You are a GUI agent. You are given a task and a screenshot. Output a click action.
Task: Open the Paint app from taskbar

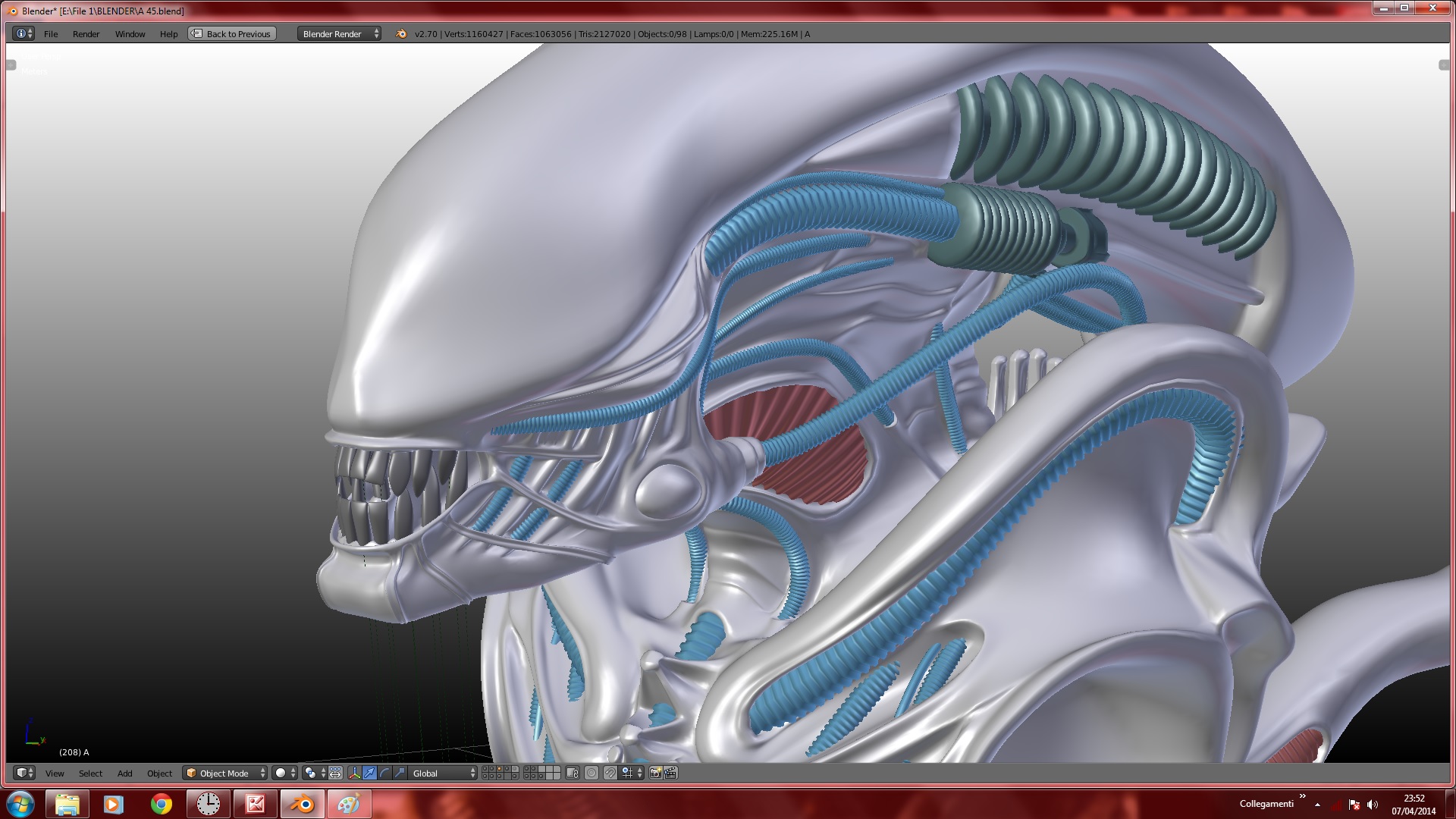(349, 804)
